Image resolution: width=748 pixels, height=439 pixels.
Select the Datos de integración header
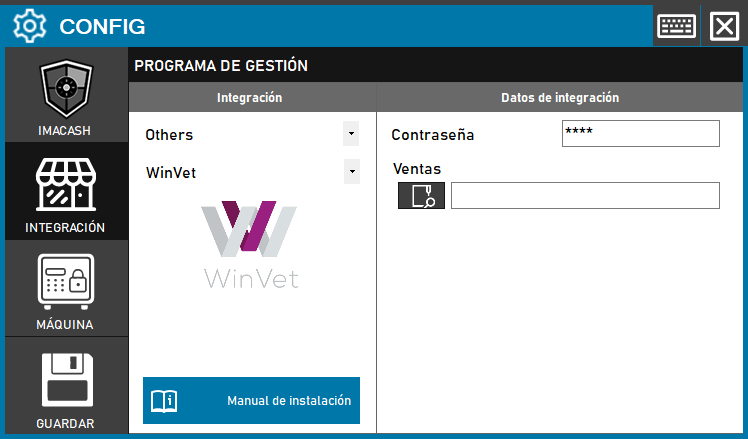click(x=559, y=98)
